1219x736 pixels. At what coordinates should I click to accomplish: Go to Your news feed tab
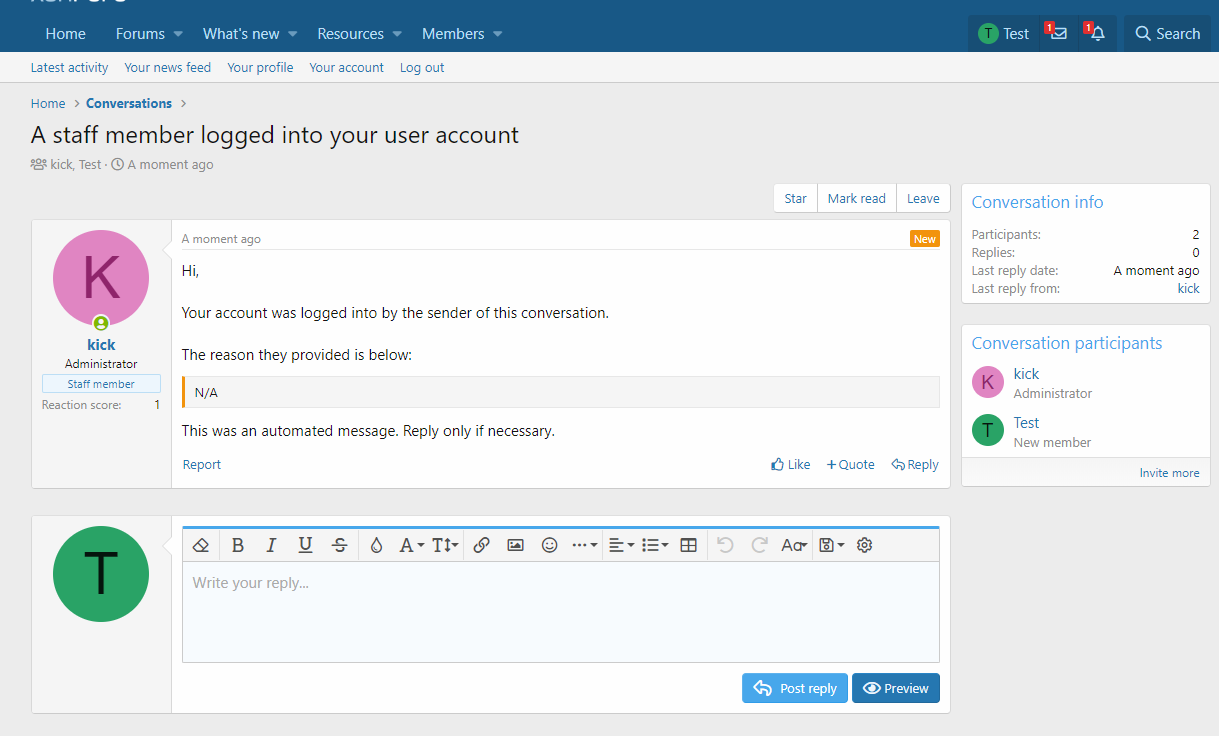tap(167, 68)
